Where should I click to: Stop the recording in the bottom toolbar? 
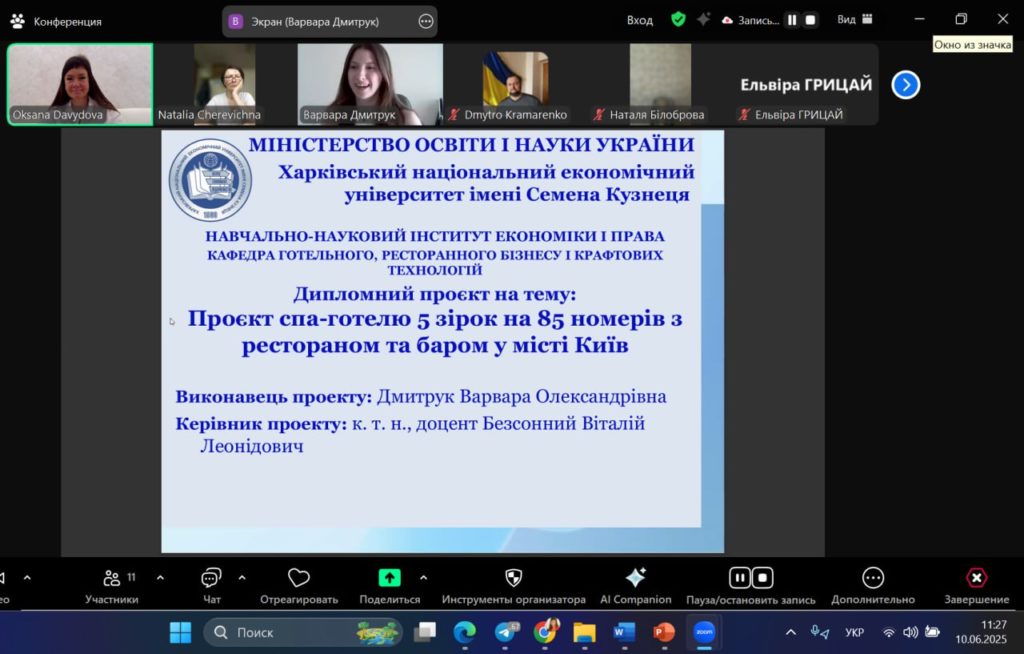click(763, 578)
